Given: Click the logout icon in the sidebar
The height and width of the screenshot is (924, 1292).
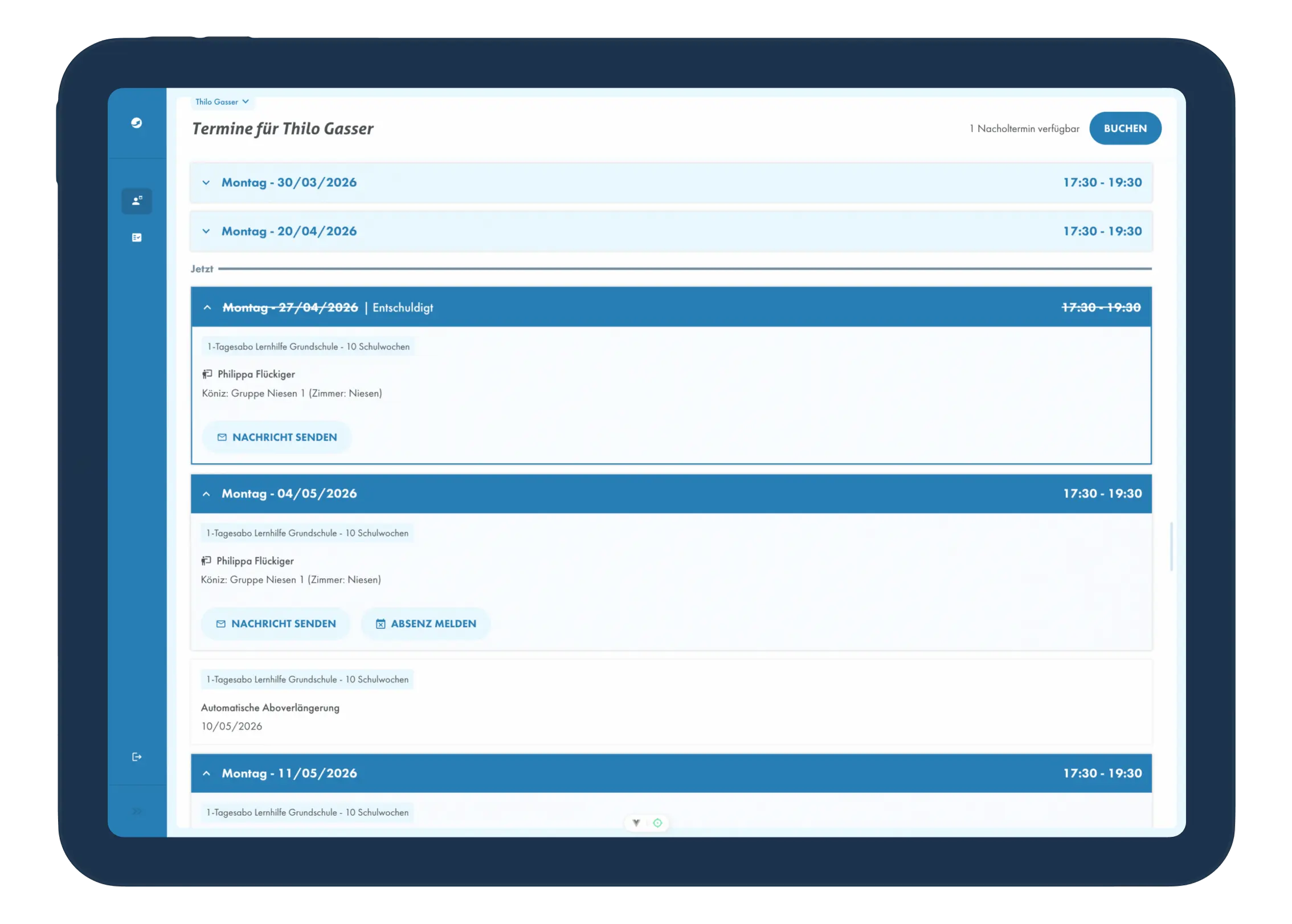Looking at the screenshot, I should pos(137,757).
